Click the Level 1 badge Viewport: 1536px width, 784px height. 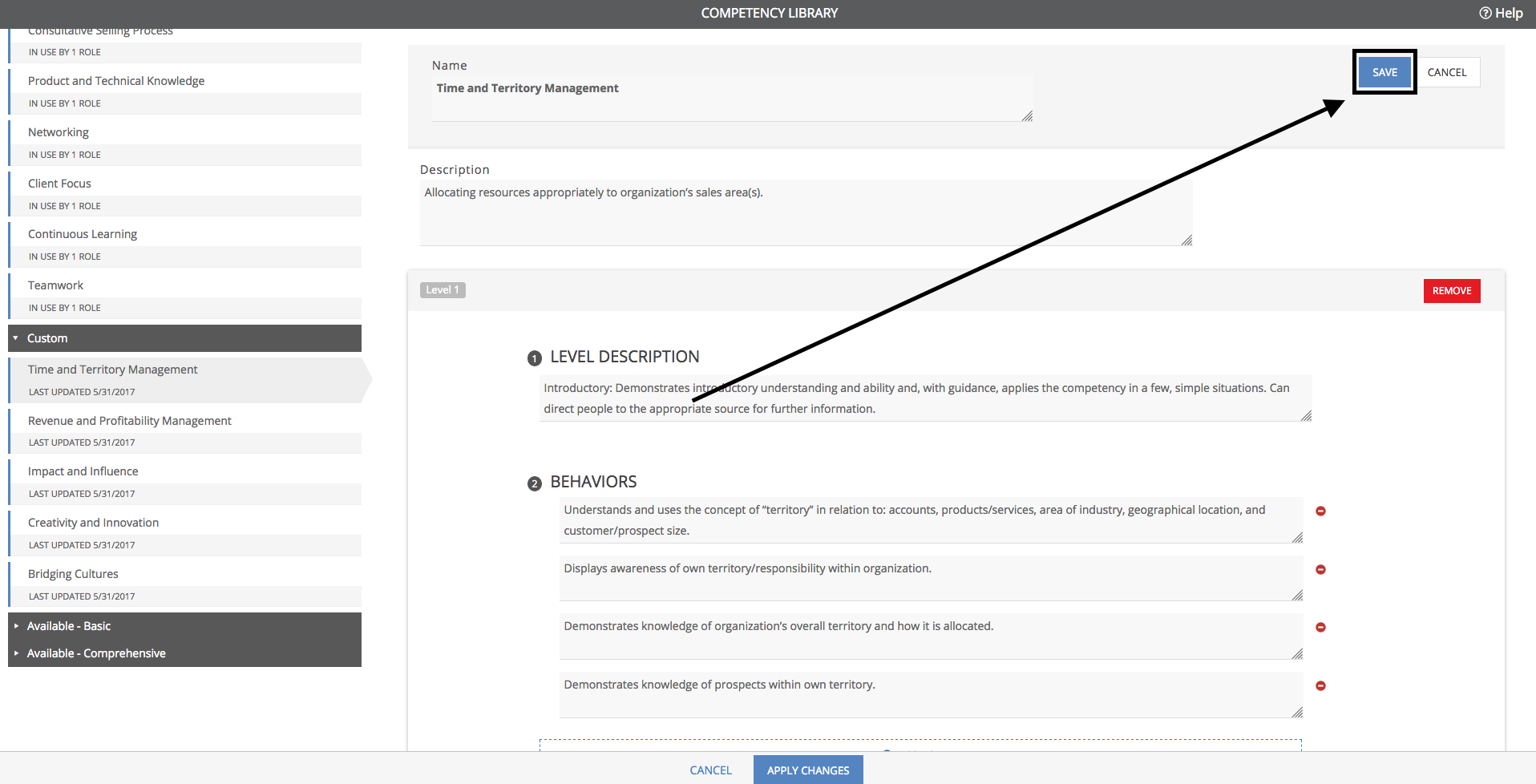443,290
